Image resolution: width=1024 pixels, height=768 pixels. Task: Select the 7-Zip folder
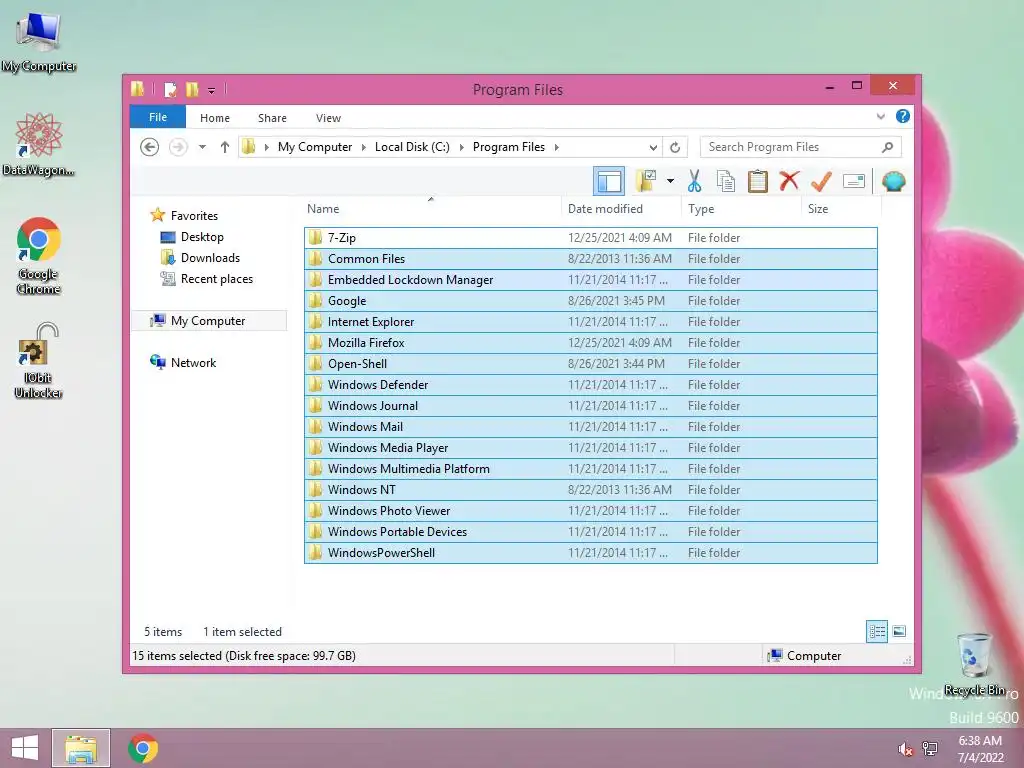(x=590, y=238)
